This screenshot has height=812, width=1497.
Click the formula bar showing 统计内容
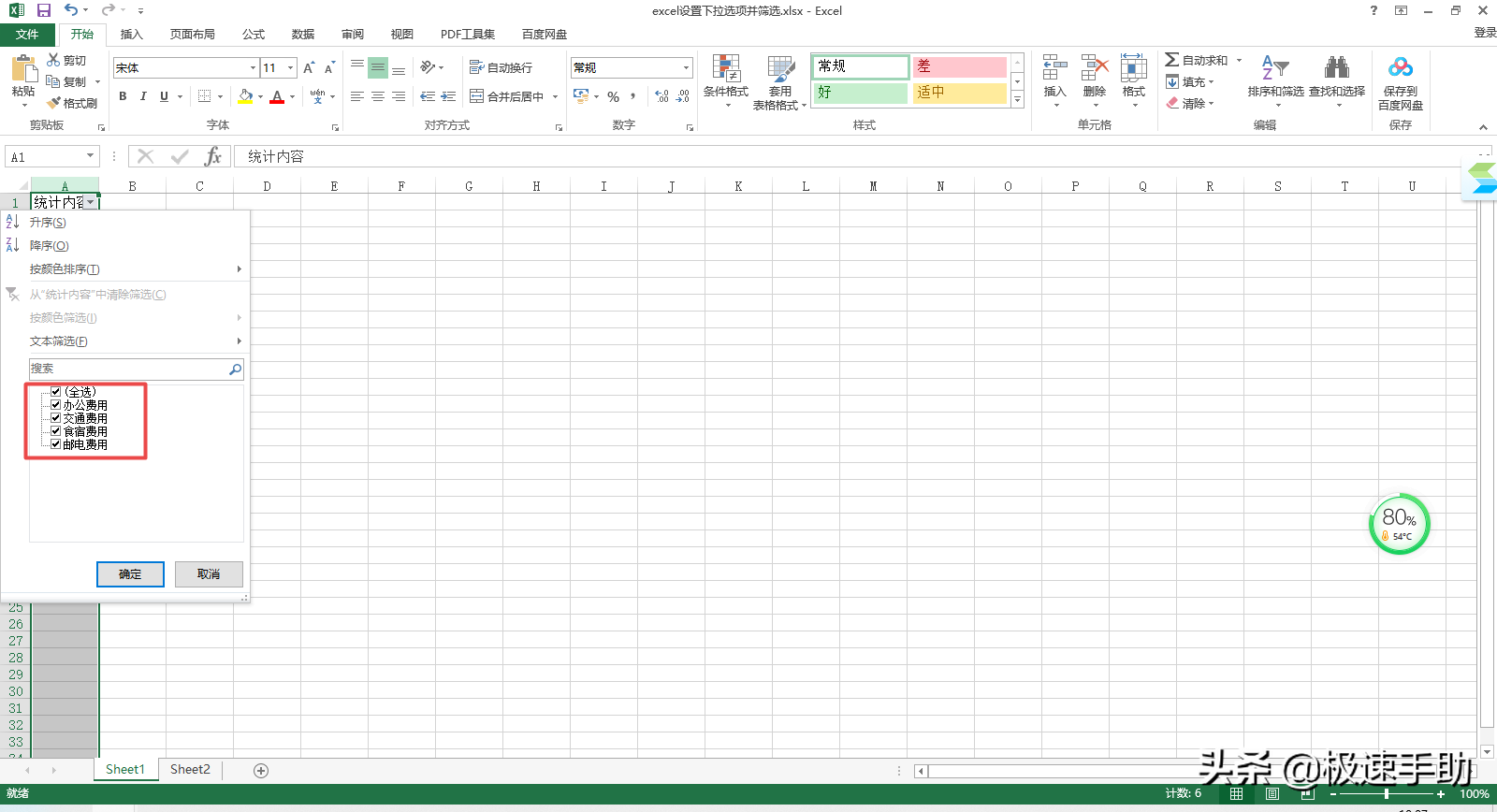(x=856, y=156)
